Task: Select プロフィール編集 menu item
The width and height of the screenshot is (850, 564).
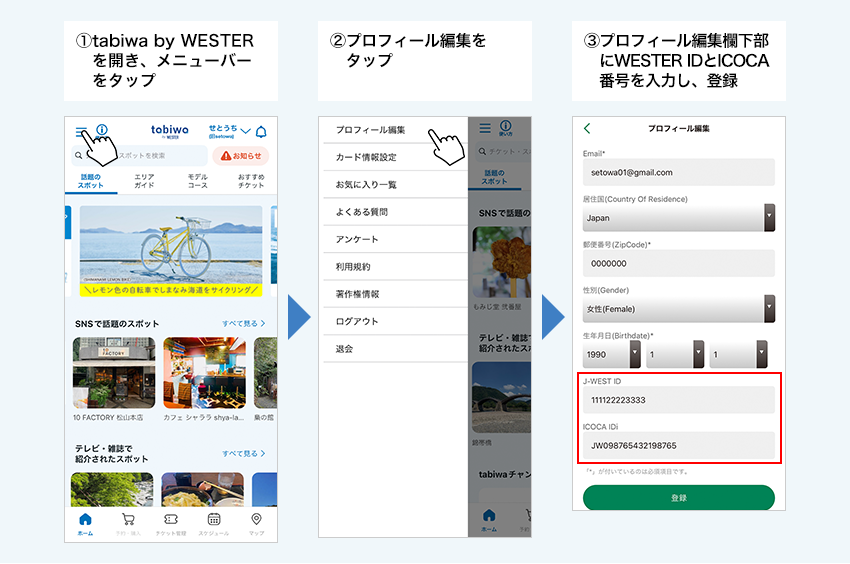Action: tap(395, 130)
